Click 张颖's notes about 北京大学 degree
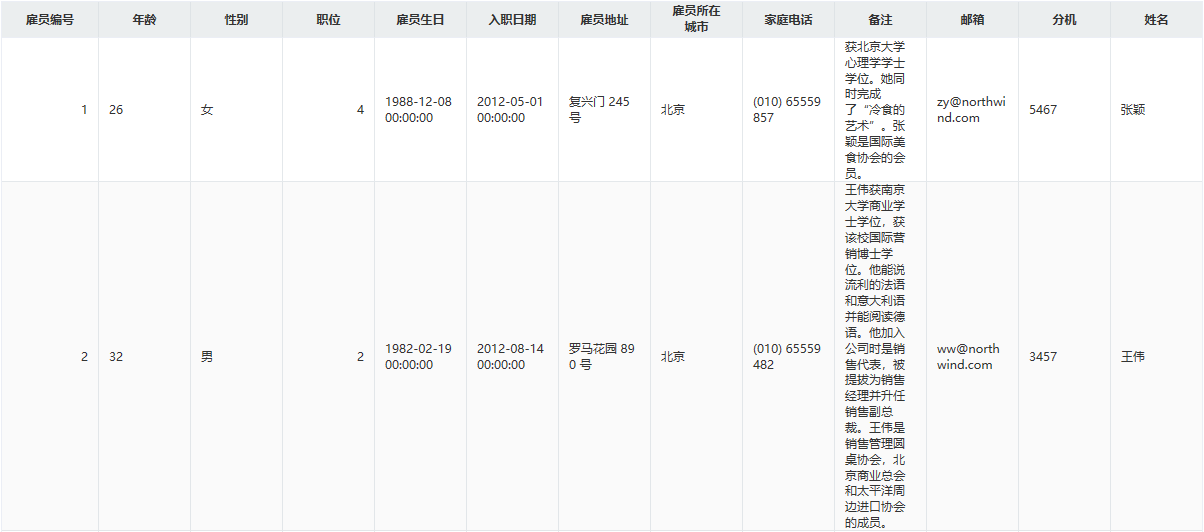The height and width of the screenshot is (532, 1204). click(880, 110)
